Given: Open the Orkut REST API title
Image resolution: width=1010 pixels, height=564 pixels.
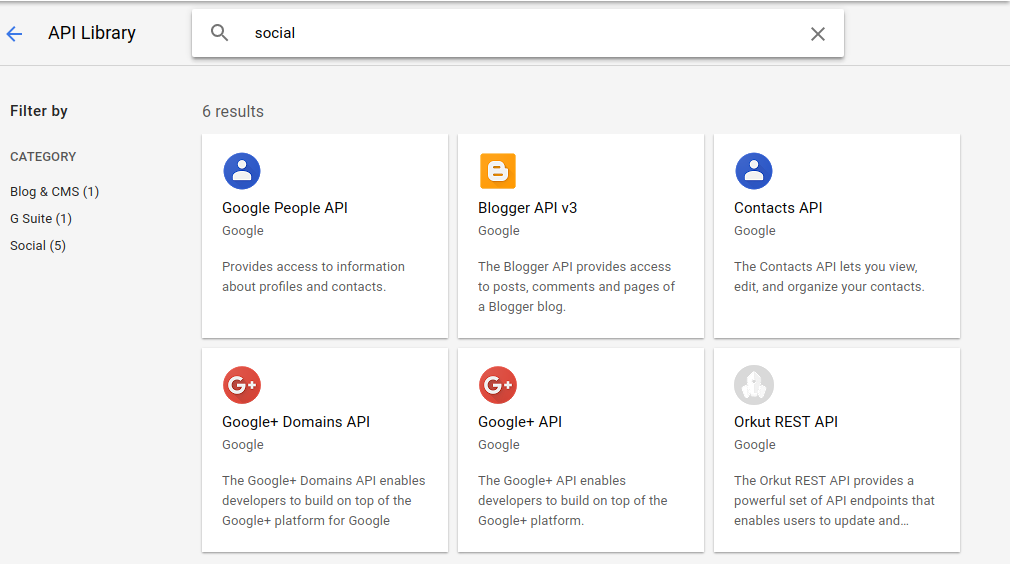Looking at the screenshot, I should click(786, 422).
